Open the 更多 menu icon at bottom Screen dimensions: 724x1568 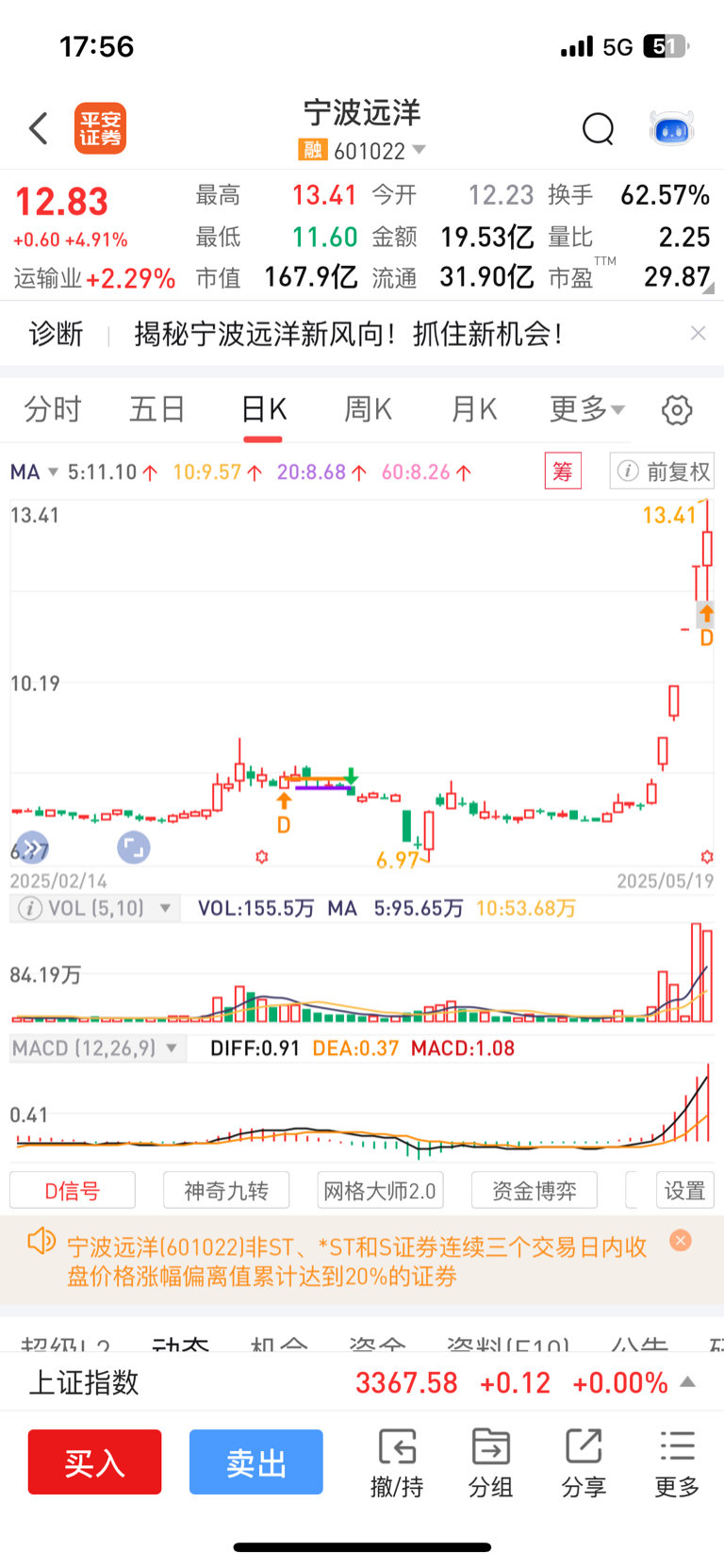click(x=677, y=1463)
